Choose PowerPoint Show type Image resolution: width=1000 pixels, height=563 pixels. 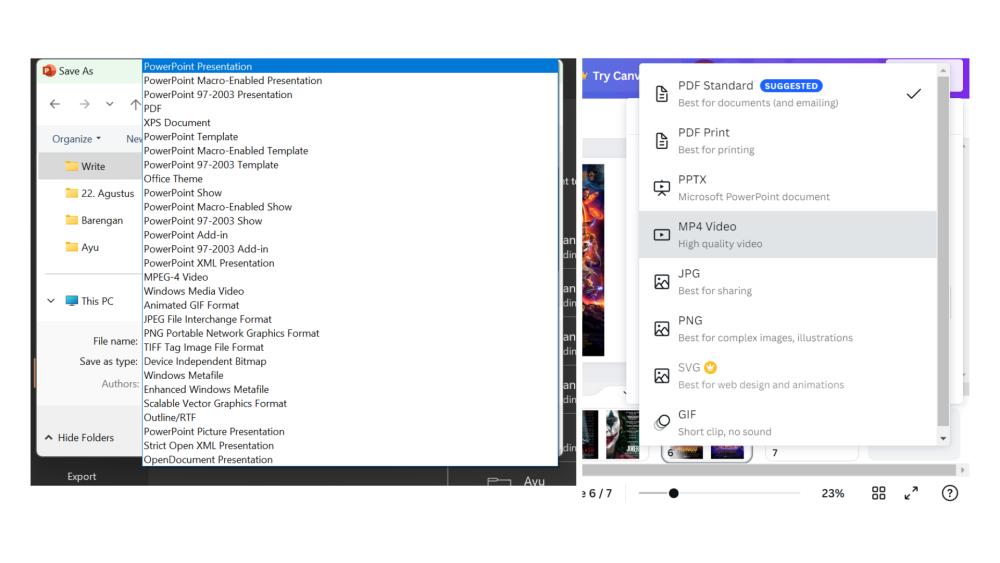click(350, 193)
